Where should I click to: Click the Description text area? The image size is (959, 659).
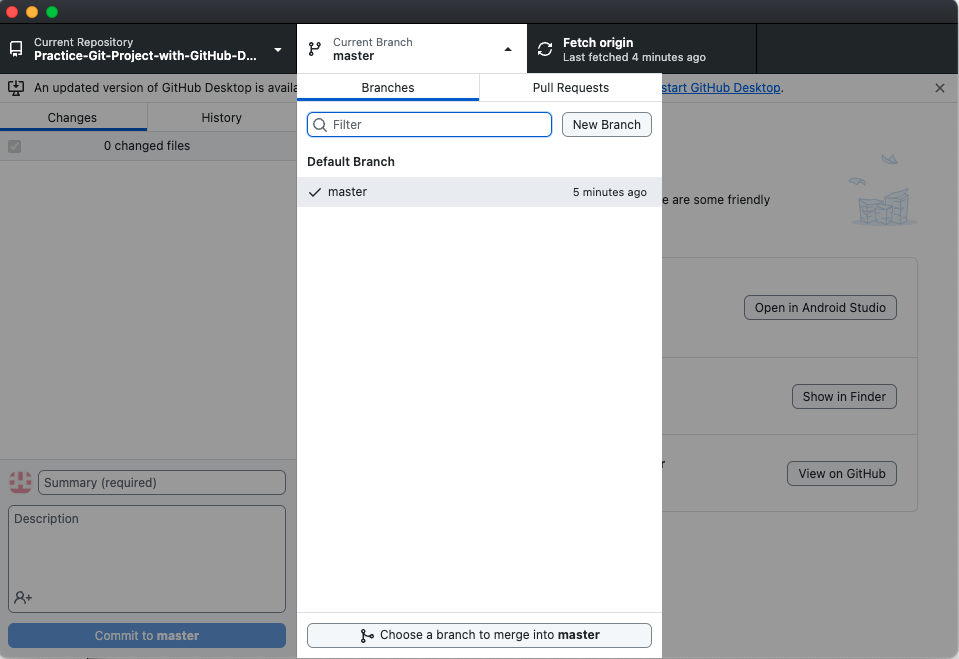click(147, 559)
